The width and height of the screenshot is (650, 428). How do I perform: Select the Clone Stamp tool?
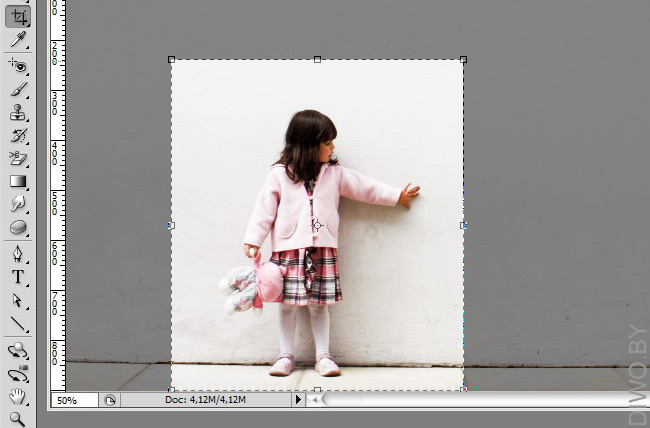18,112
